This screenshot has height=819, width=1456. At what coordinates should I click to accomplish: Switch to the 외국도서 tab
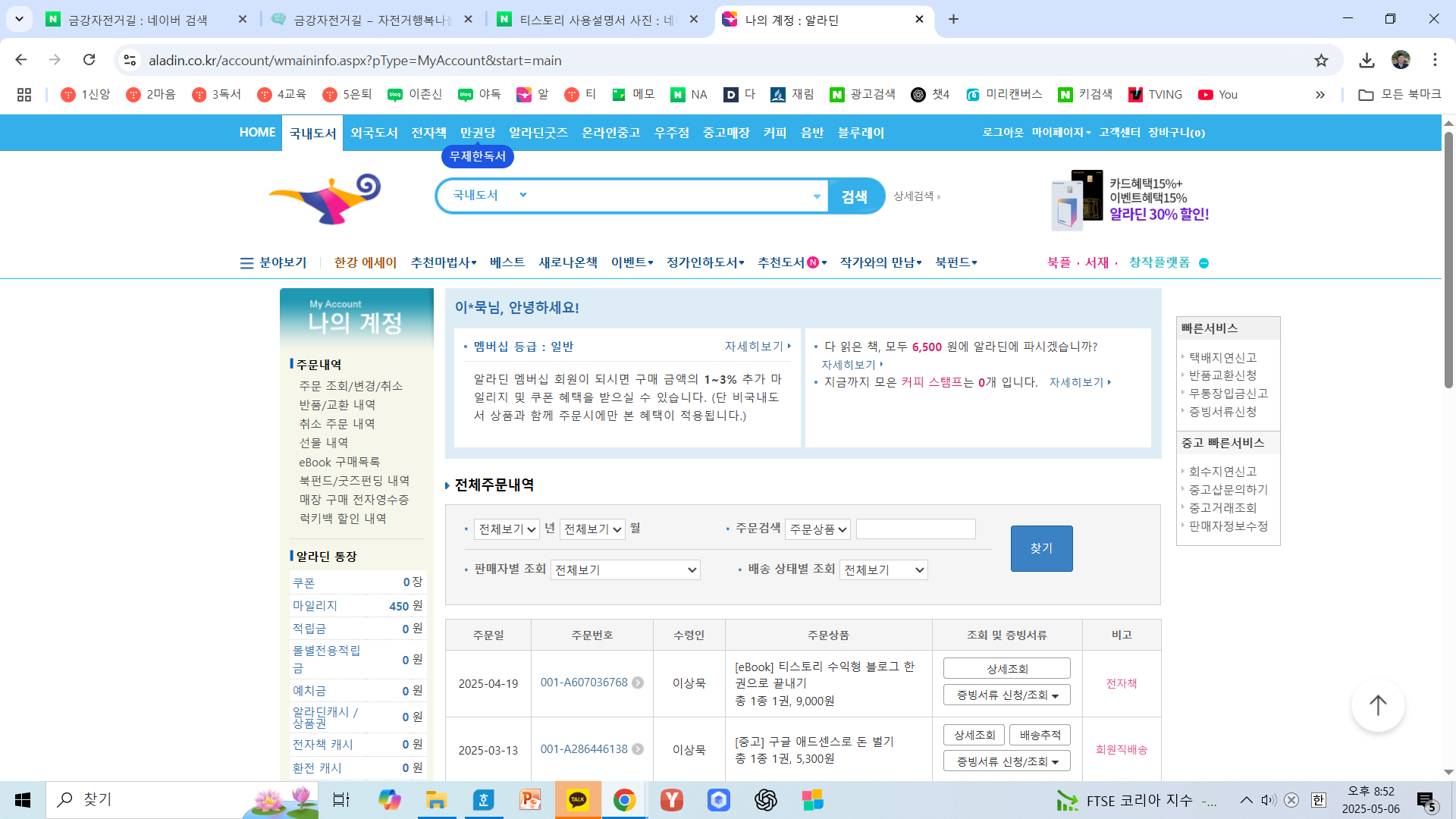[374, 133]
